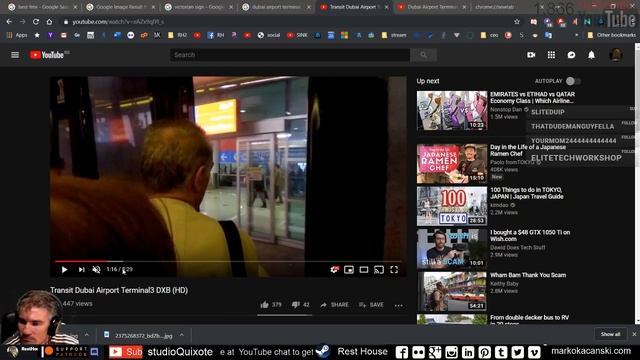The height and width of the screenshot is (360, 640).
Task: Open the notifications bell
Action: click(591, 55)
